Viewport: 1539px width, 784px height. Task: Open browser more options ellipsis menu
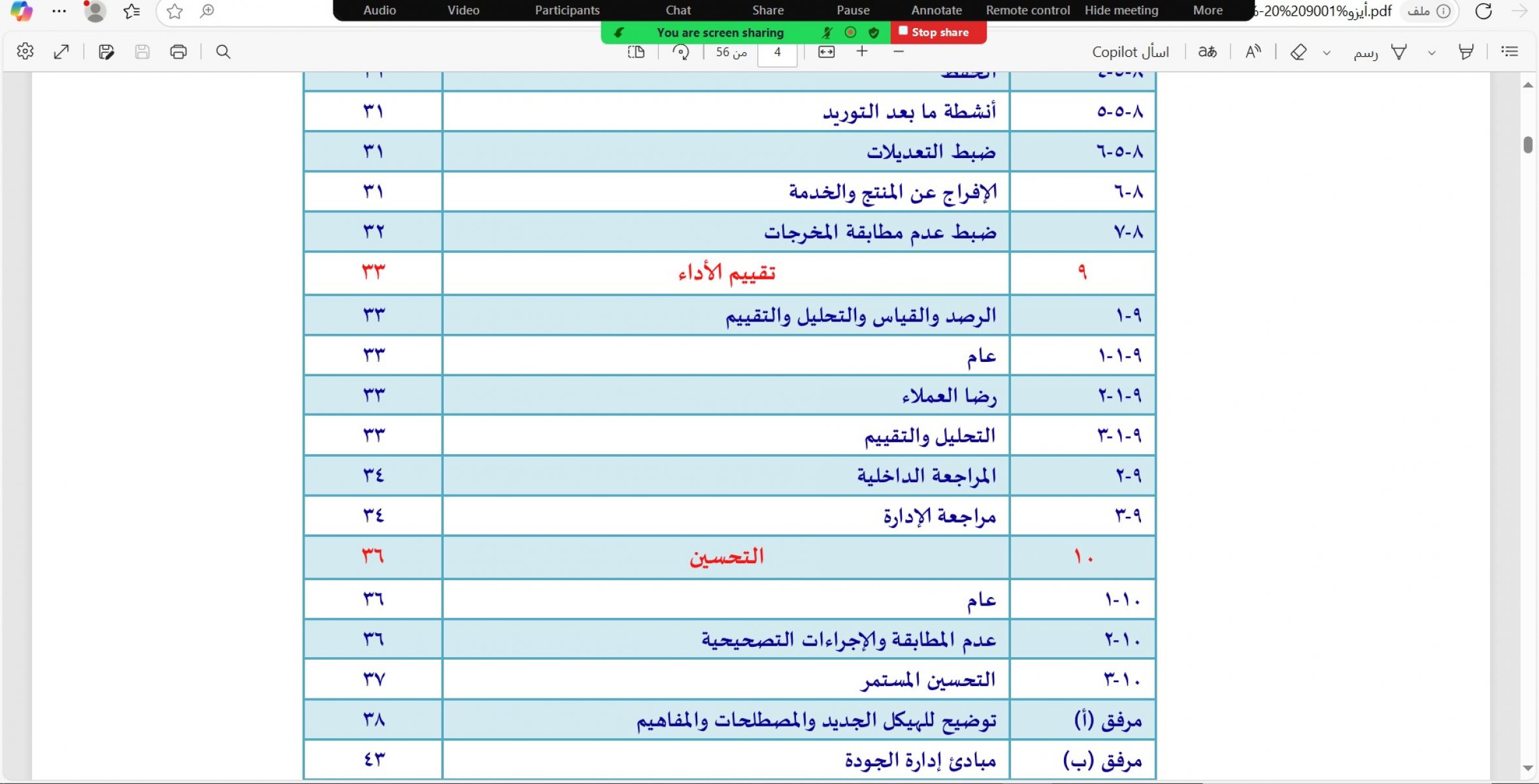pos(59,11)
